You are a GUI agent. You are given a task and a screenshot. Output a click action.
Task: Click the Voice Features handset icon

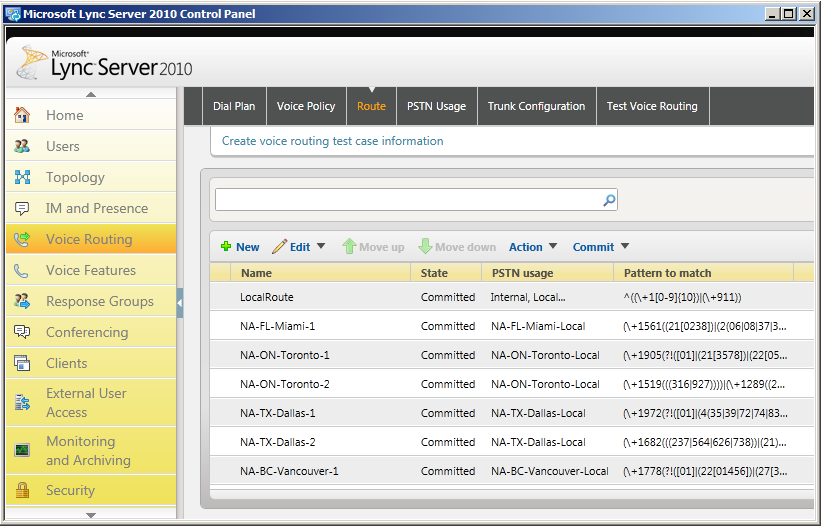tap(21, 271)
